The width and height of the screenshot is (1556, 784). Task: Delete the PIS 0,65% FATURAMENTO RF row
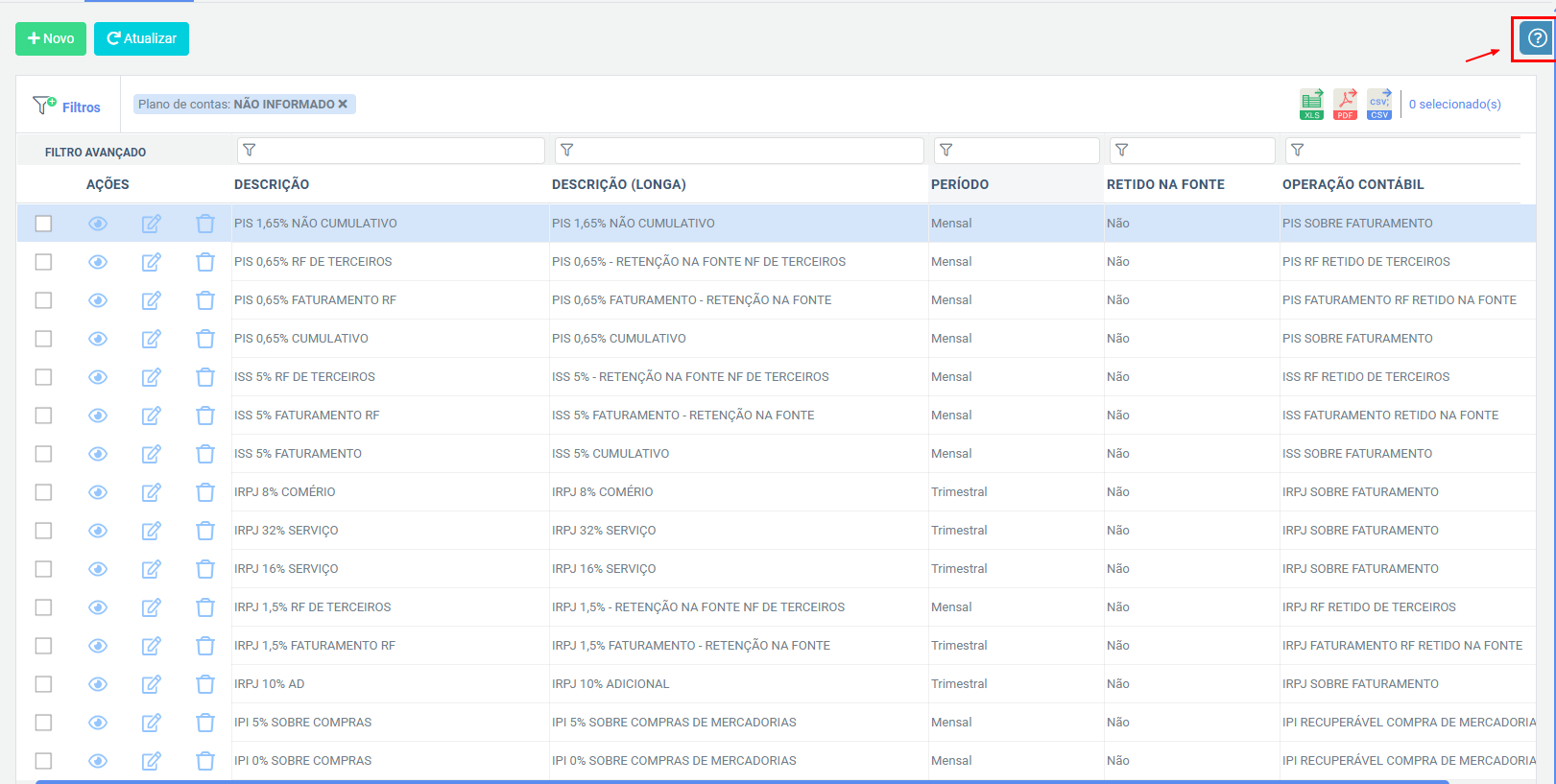(x=205, y=300)
